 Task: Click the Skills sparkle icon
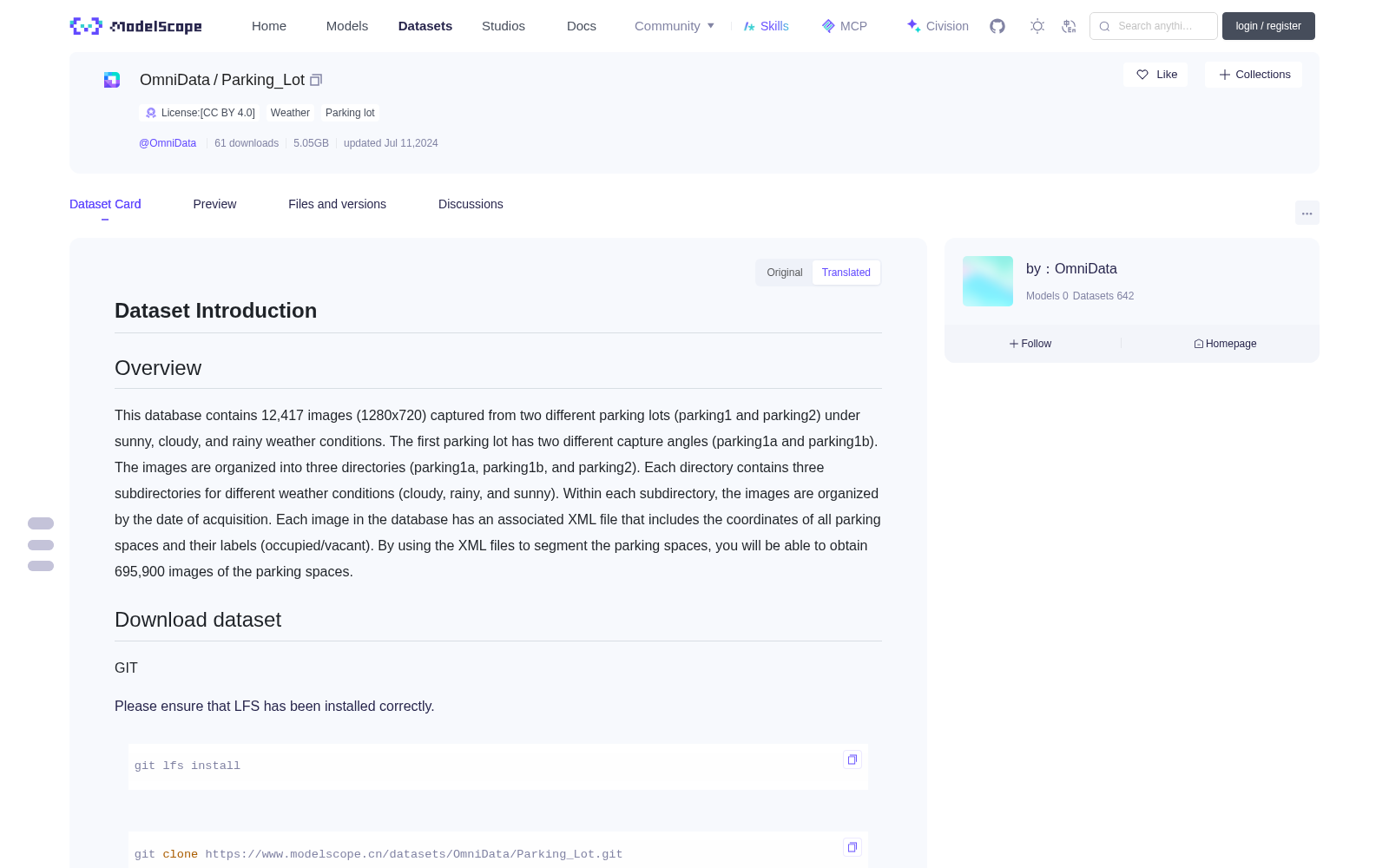click(x=749, y=26)
